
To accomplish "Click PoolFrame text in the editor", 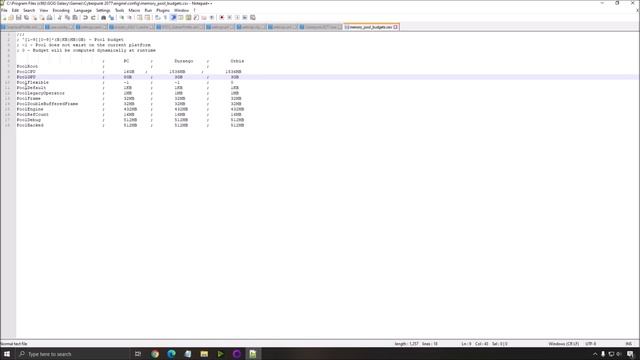I will tap(29, 98).
